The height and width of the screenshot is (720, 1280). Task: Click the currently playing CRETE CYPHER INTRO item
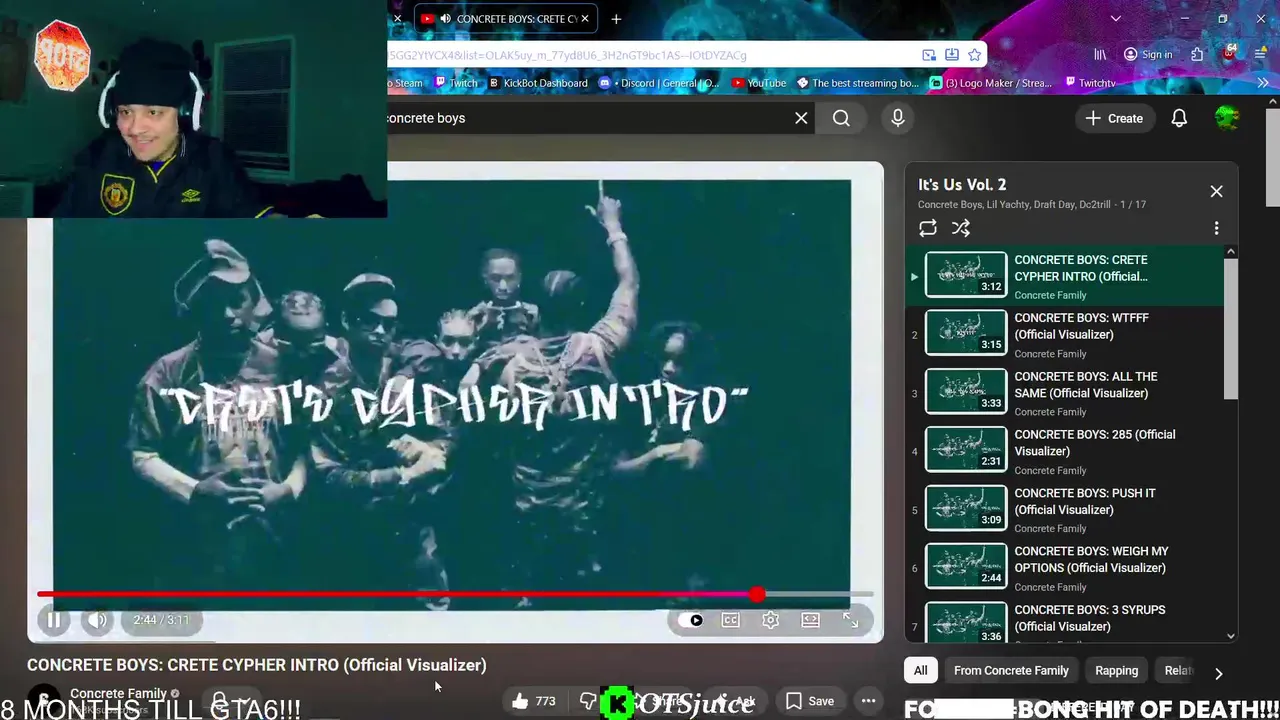(1064, 276)
